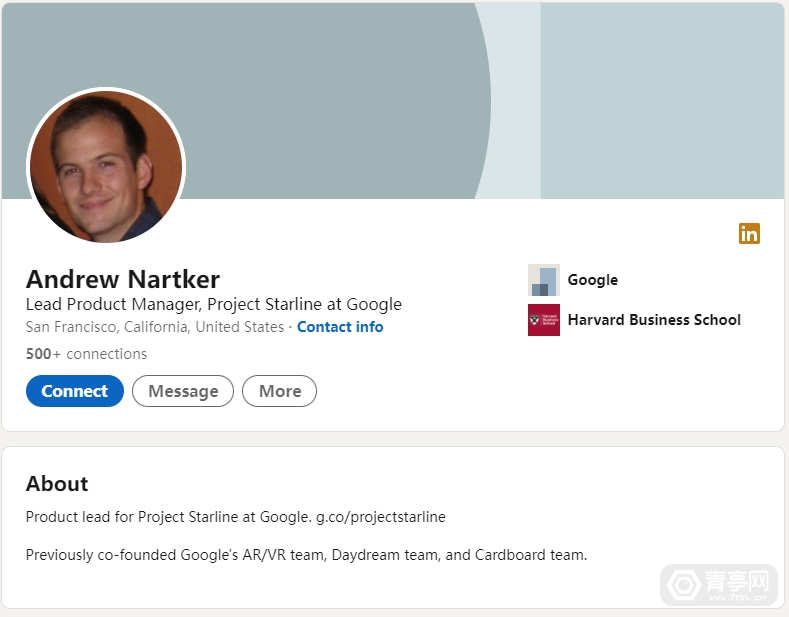Click the Andrew Nartker name heading
The image size is (789, 617).
point(123,279)
